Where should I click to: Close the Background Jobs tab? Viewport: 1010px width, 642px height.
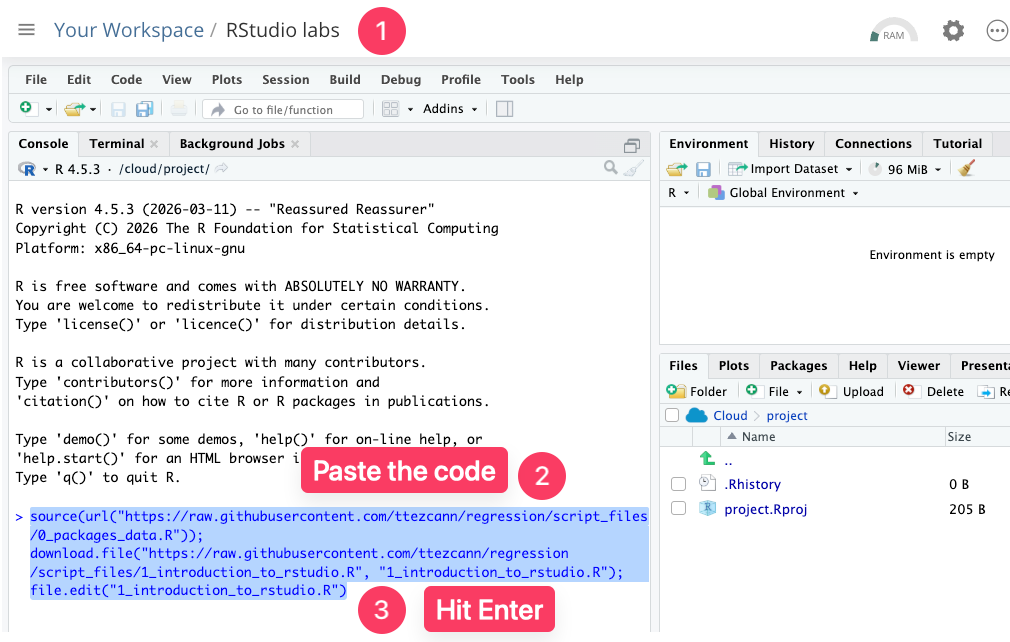pyautogui.click(x=295, y=144)
